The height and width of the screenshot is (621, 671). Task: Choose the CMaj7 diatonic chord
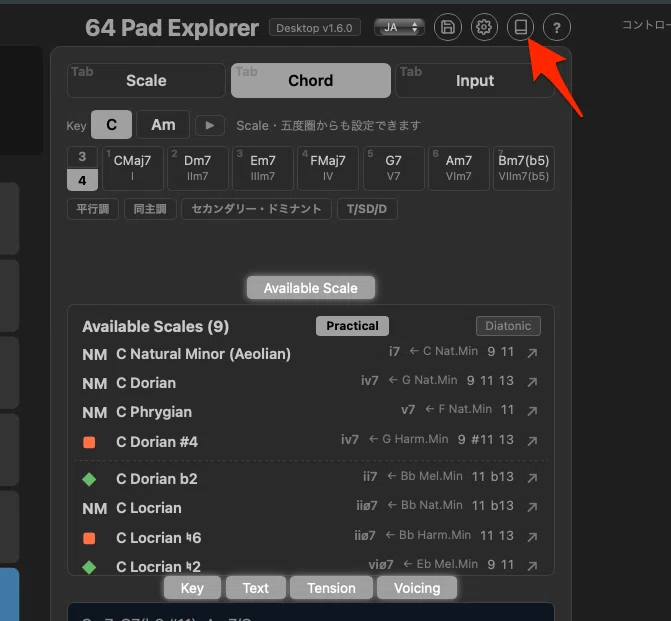[133, 168]
